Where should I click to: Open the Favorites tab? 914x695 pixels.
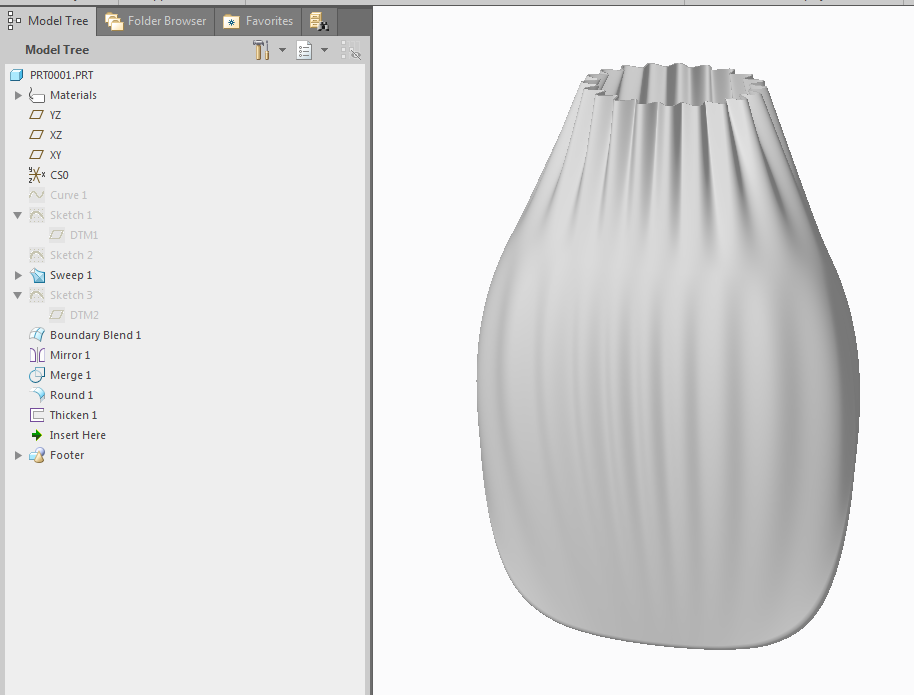pyautogui.click(x=259, y=21)
